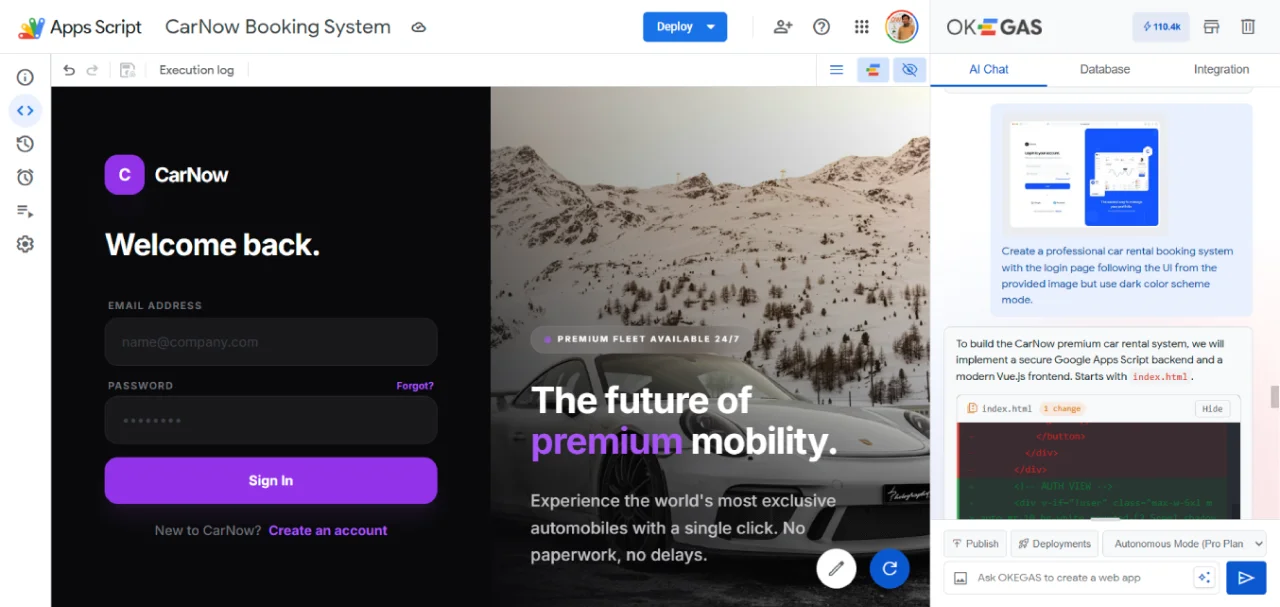
Task: Click the OKEGAS trash delete icon
Action: (x=1248, y=27)
